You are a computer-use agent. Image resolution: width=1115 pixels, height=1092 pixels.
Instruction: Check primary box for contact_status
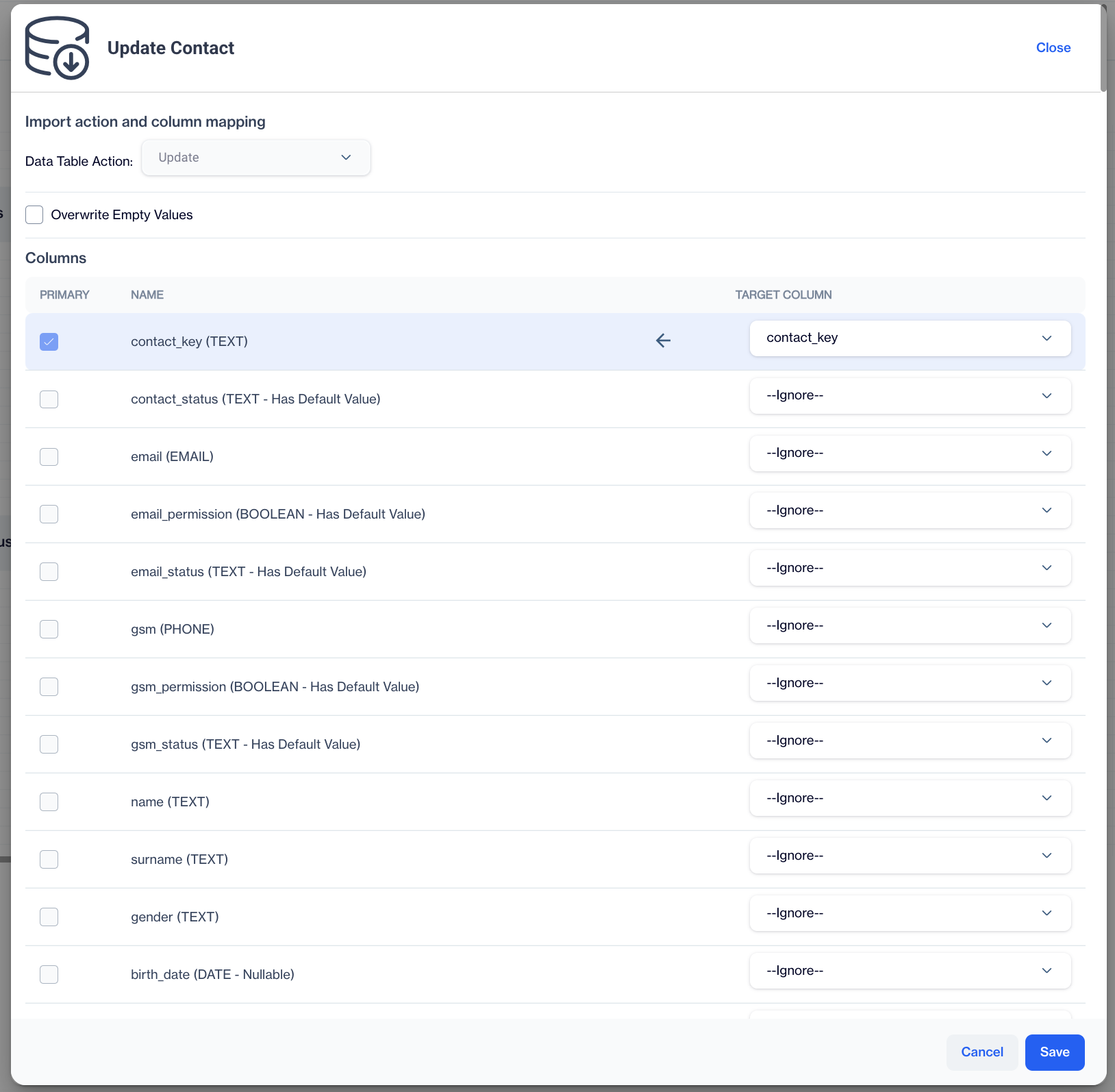coord(49,399)
